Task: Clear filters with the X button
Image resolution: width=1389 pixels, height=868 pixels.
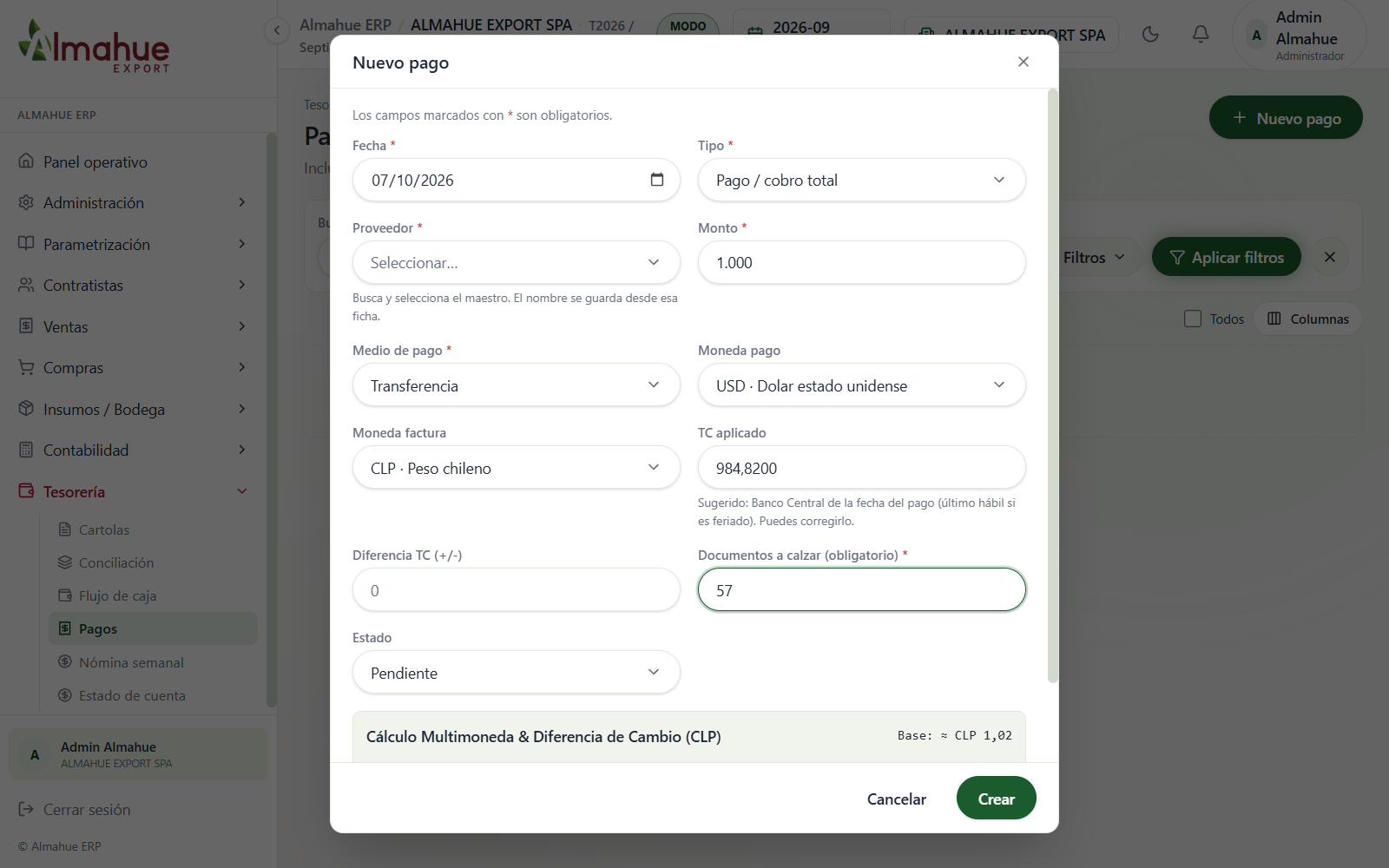Action: click(x=1330, y=257)
